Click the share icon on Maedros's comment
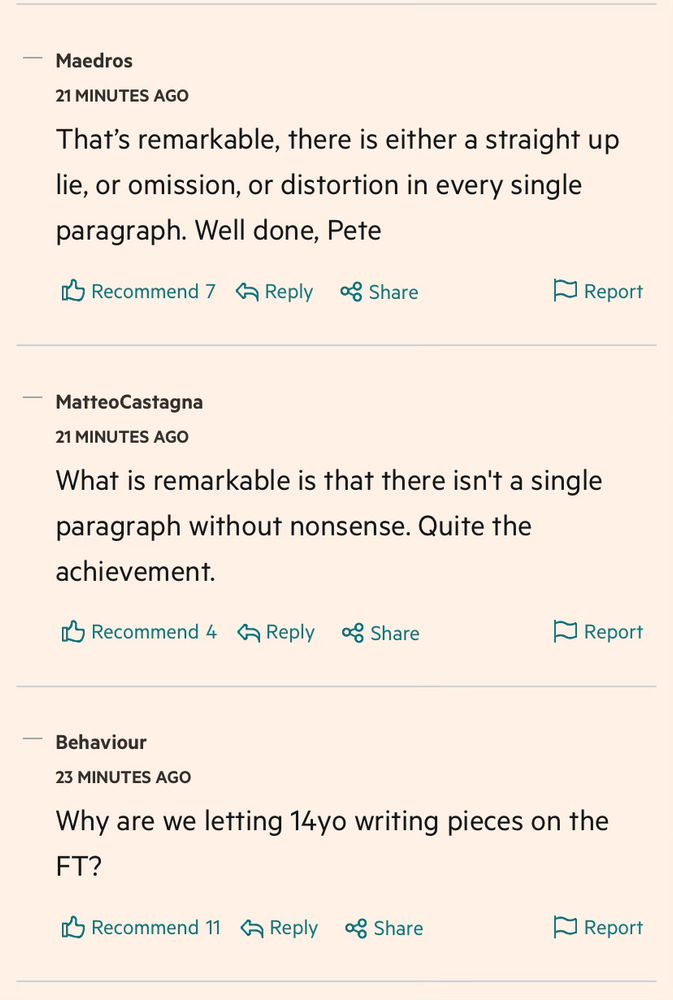 coord(352,291)
